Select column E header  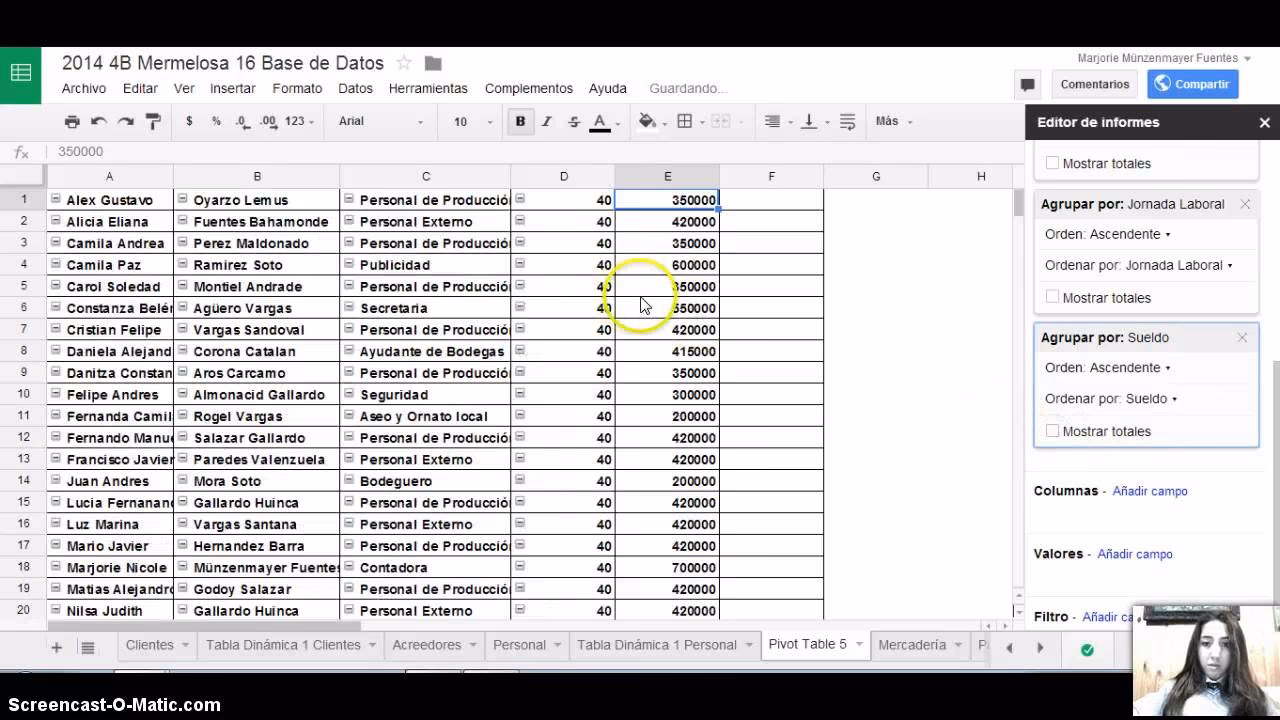667,177
